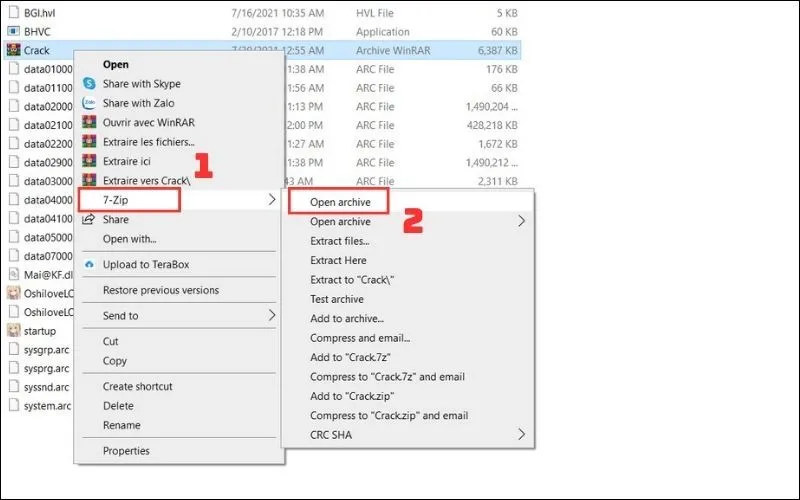This screenshot has height=500, width=800.
Task: Select Extraire vers Crack\ entry
Action: 146,181
